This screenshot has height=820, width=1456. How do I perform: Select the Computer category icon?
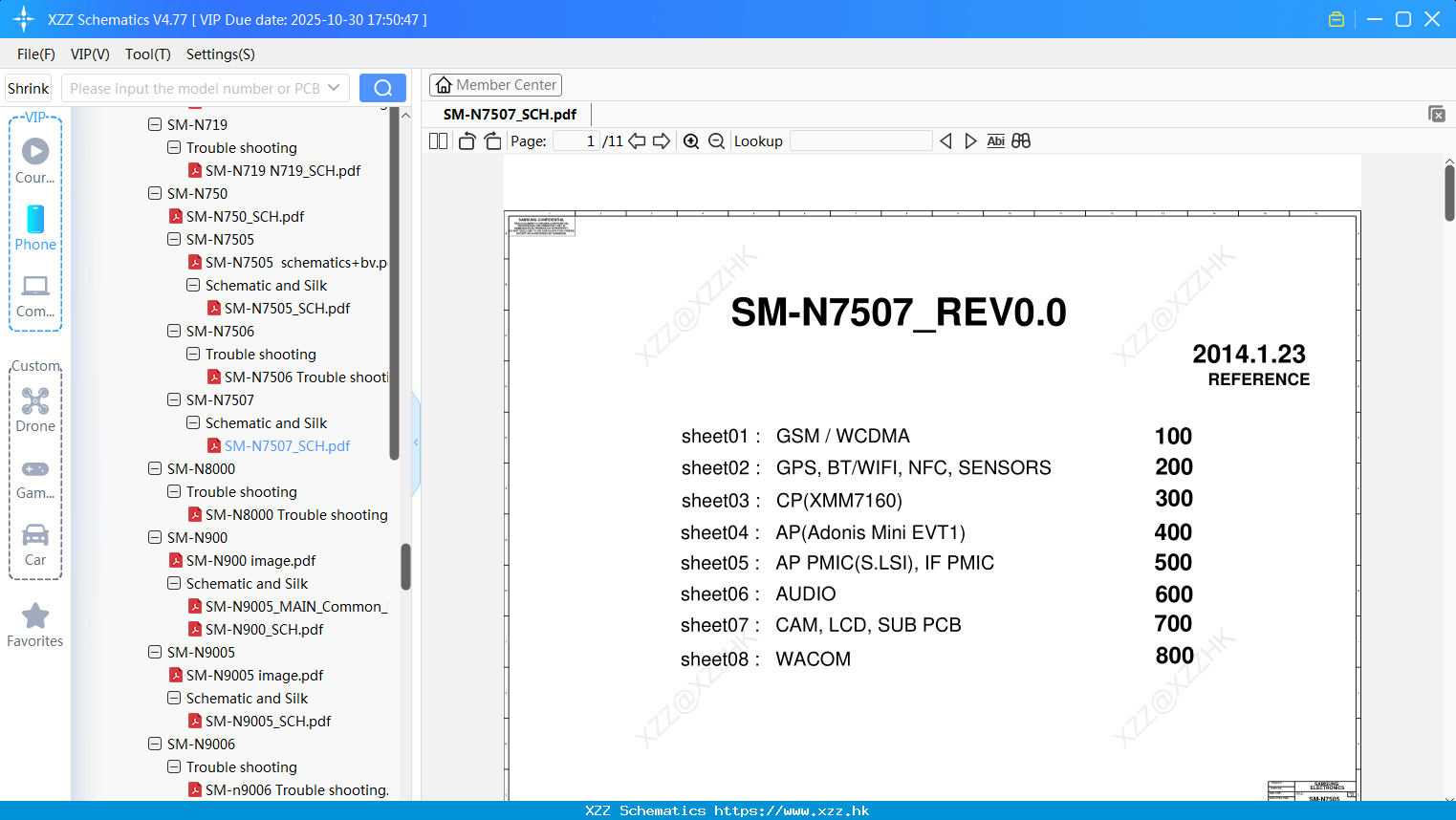[x=35, y=295]
